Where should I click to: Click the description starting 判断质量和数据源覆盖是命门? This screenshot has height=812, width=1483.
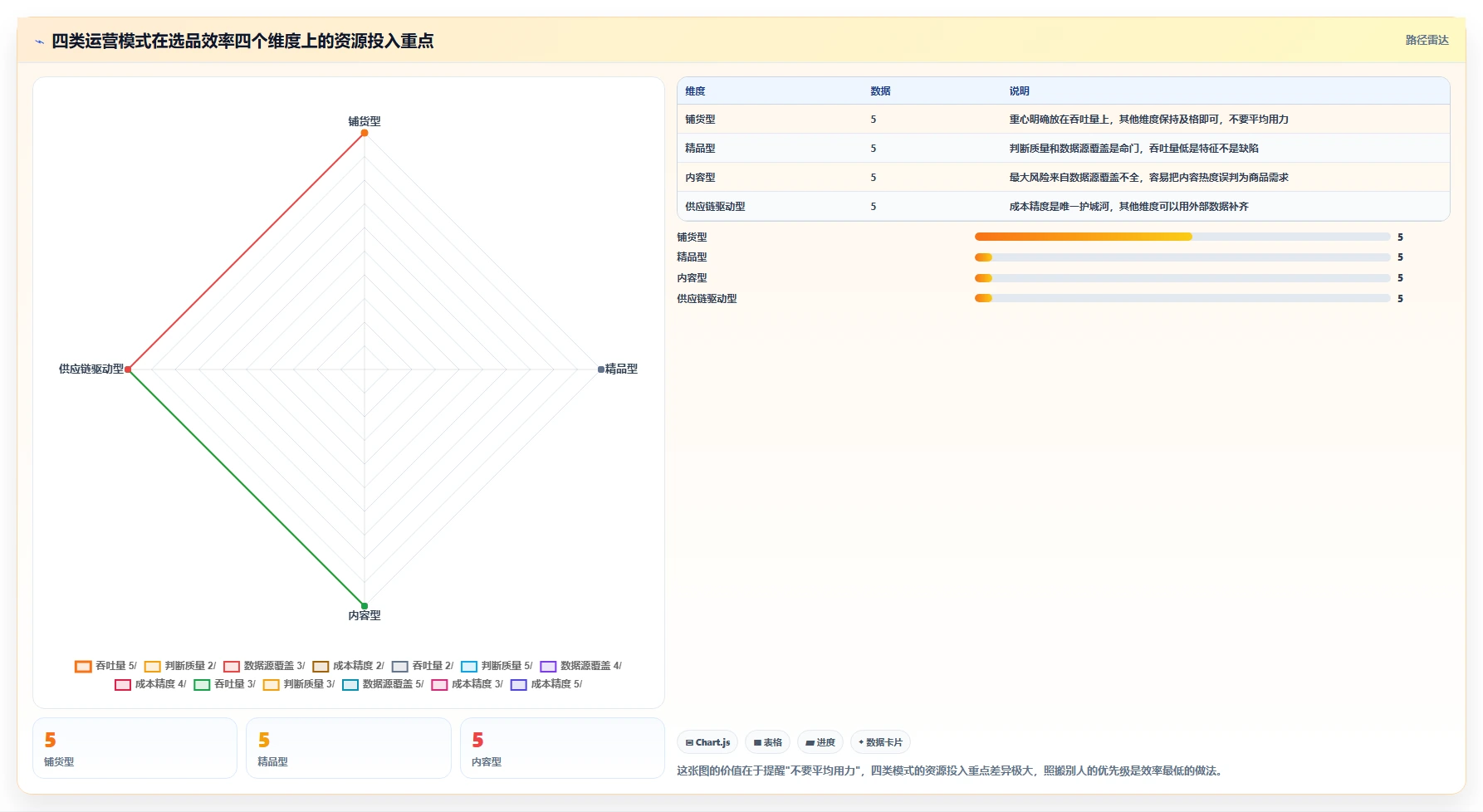[x=1133, y=149]
